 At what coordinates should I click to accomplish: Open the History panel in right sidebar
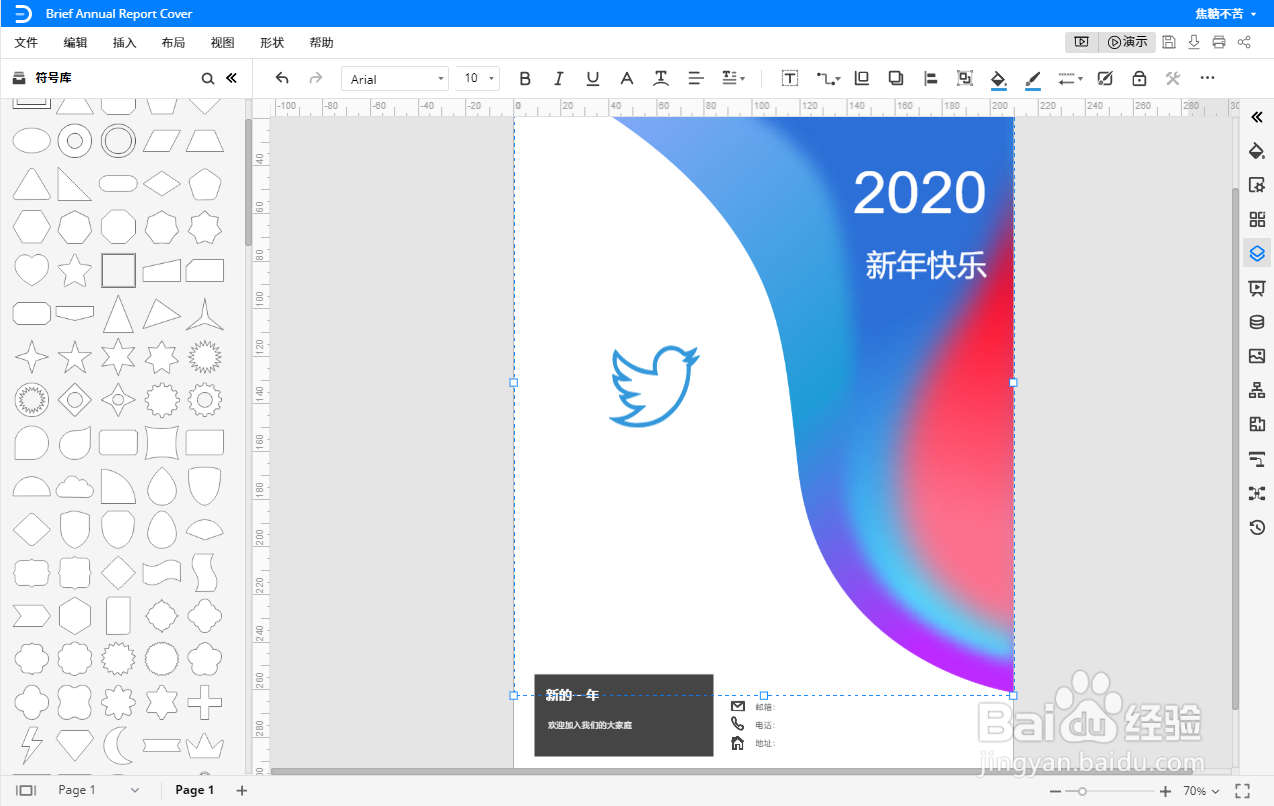click(x=1256, y=527)
